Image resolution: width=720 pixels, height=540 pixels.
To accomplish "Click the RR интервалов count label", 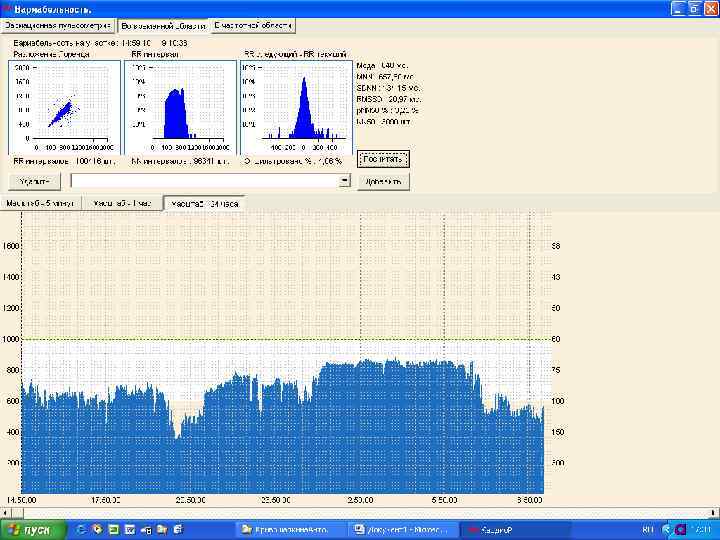I will (x=64, y=162).
